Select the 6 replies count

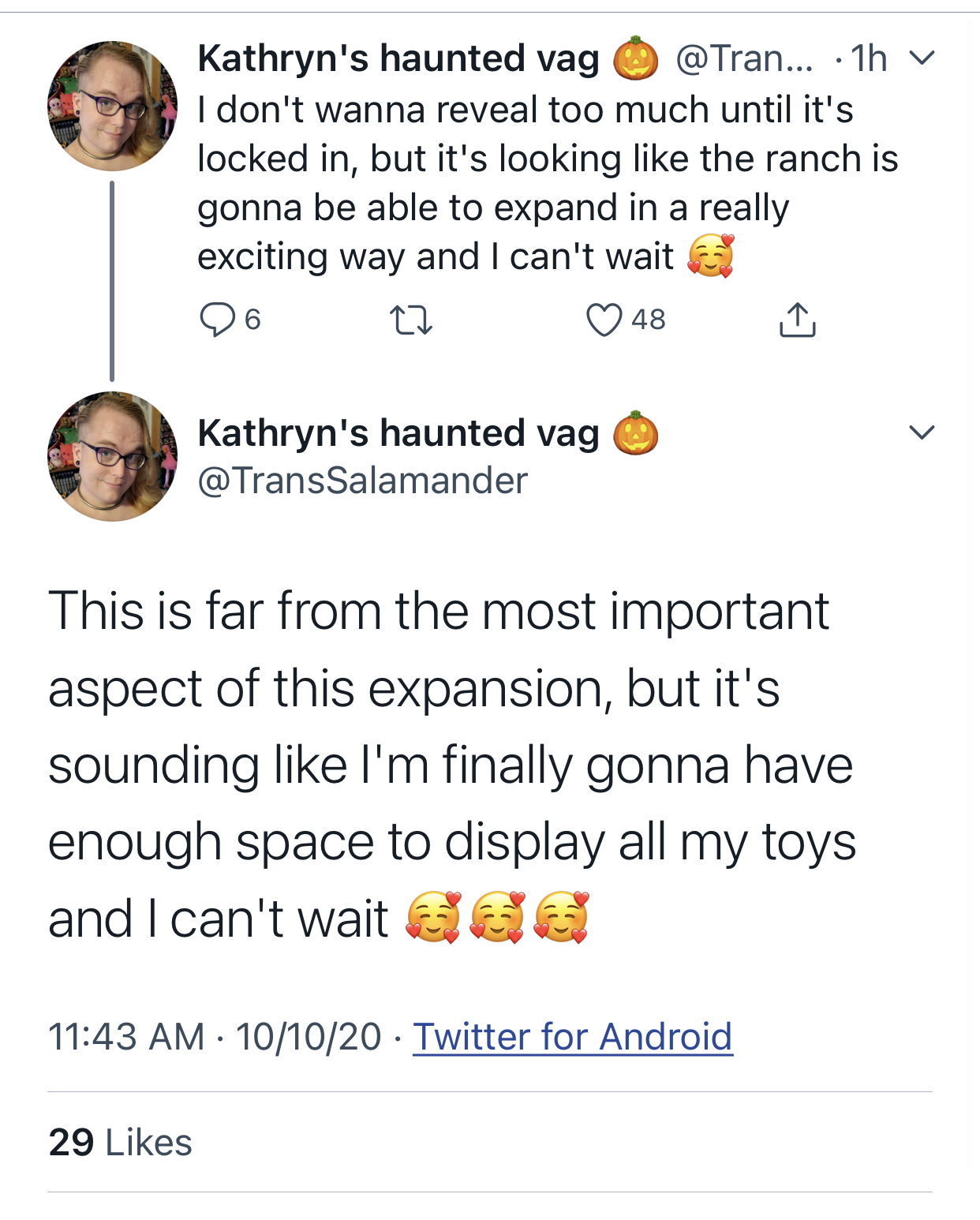tap(252, 320)
